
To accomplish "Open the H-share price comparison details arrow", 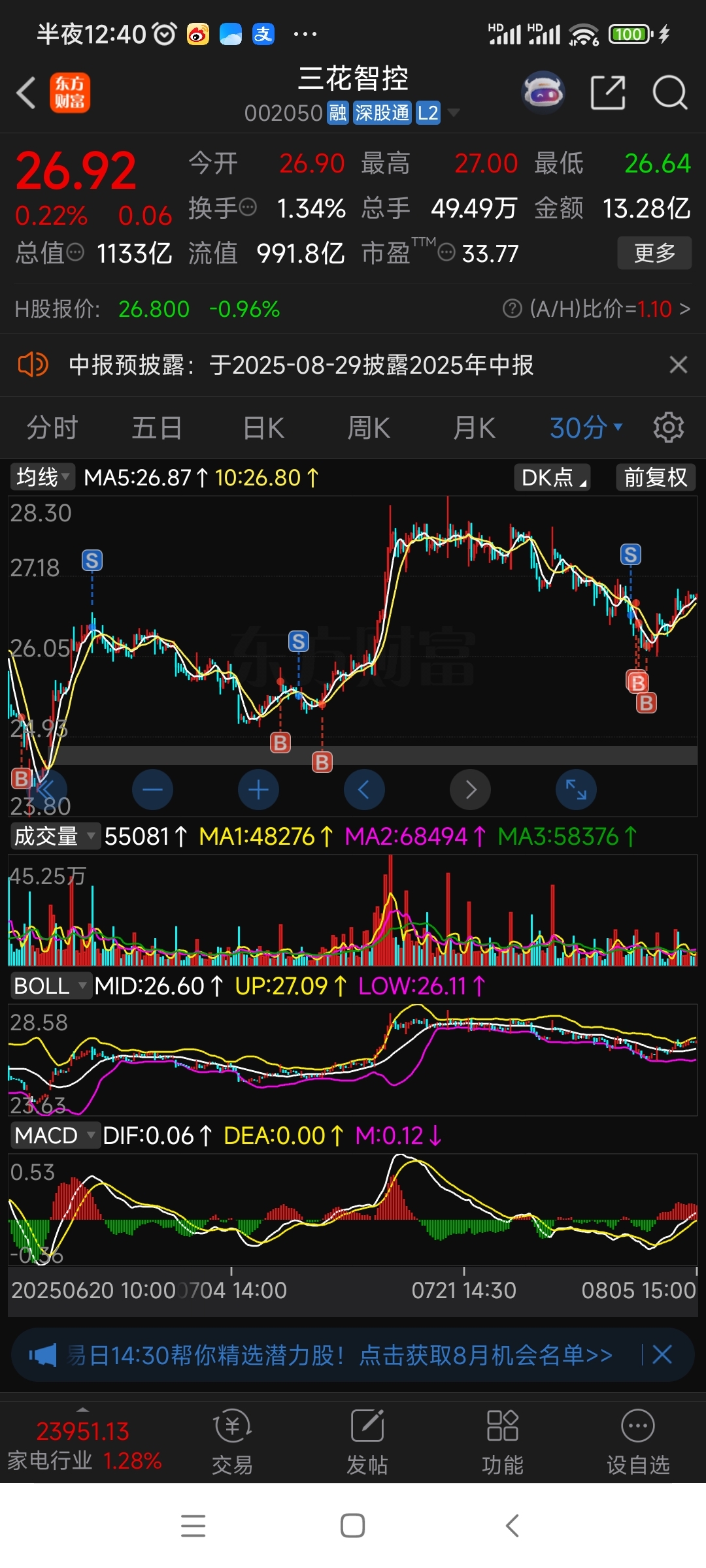I will pos(685,308).
